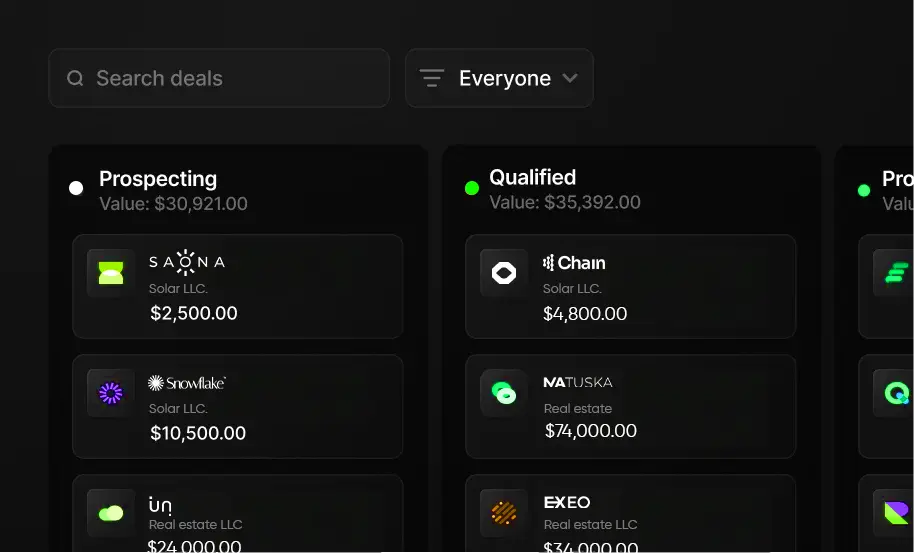Click the search magnifier icon
Viewport: 914px width, 553px height.
pyautogui.click(x=75, y=78)
